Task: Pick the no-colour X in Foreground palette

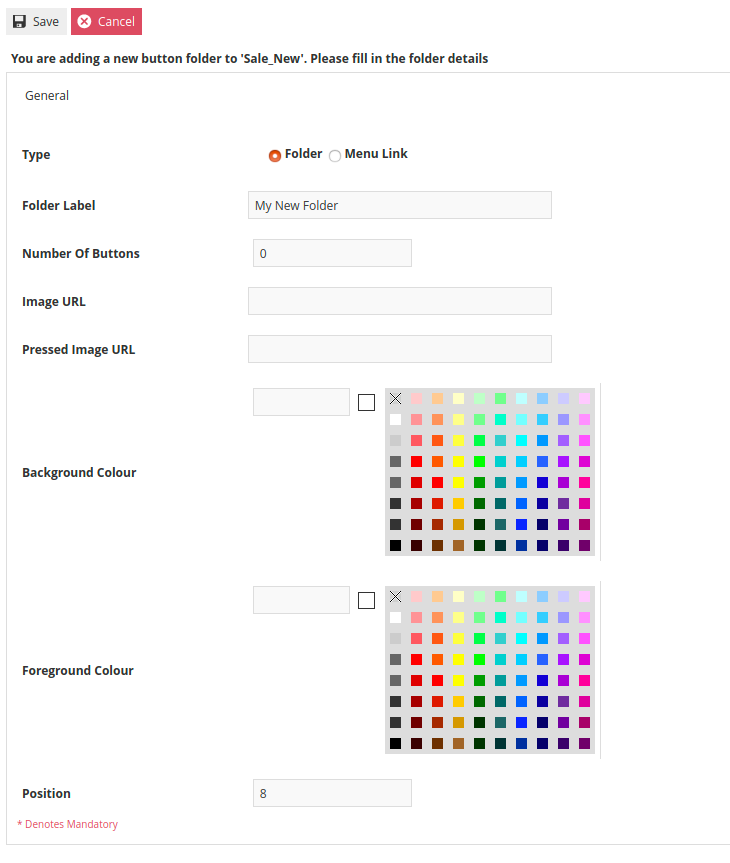Action: (x=395, y=597)
